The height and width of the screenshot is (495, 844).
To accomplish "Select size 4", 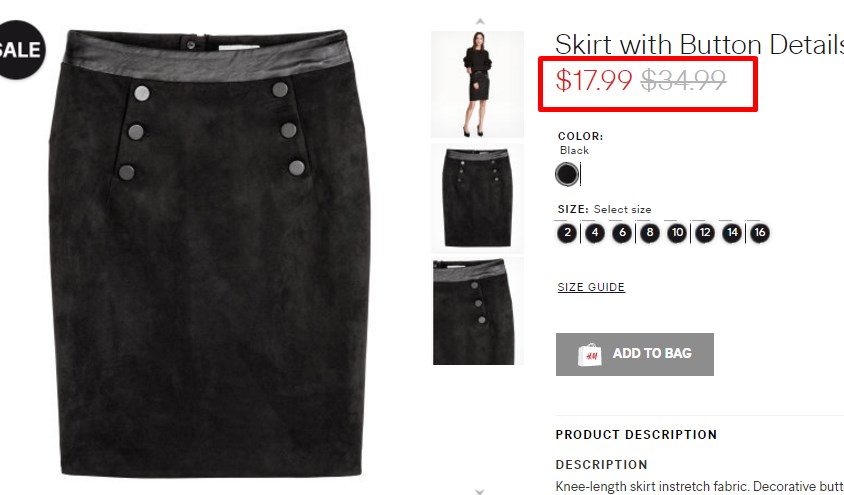I will pyautogui.click(x=595, y=233).
